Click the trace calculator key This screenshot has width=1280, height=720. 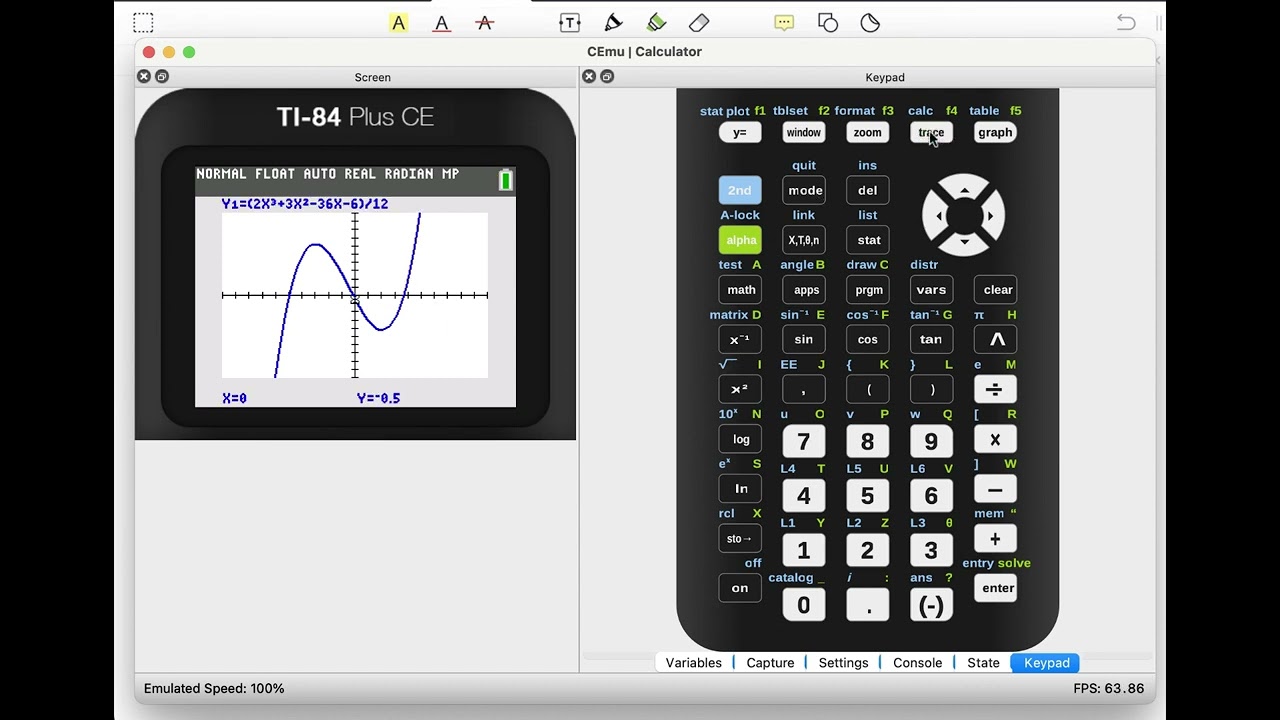[x=931, y=132]
